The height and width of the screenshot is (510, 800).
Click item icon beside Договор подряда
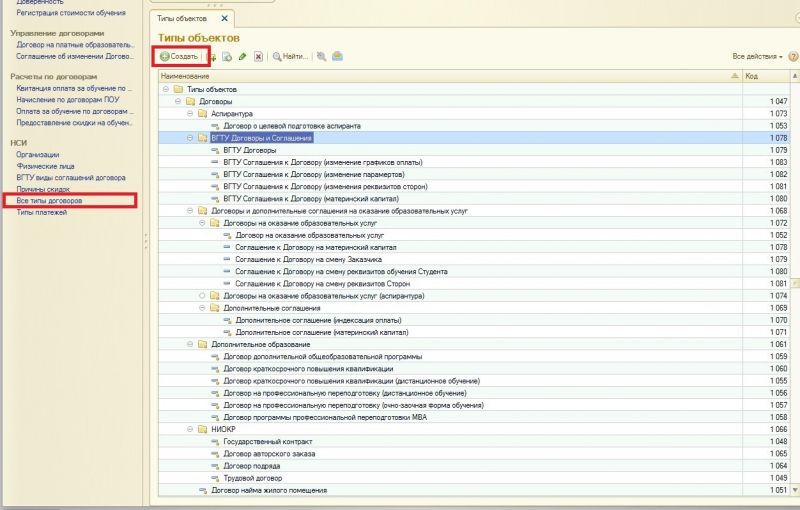click(215, 466)
